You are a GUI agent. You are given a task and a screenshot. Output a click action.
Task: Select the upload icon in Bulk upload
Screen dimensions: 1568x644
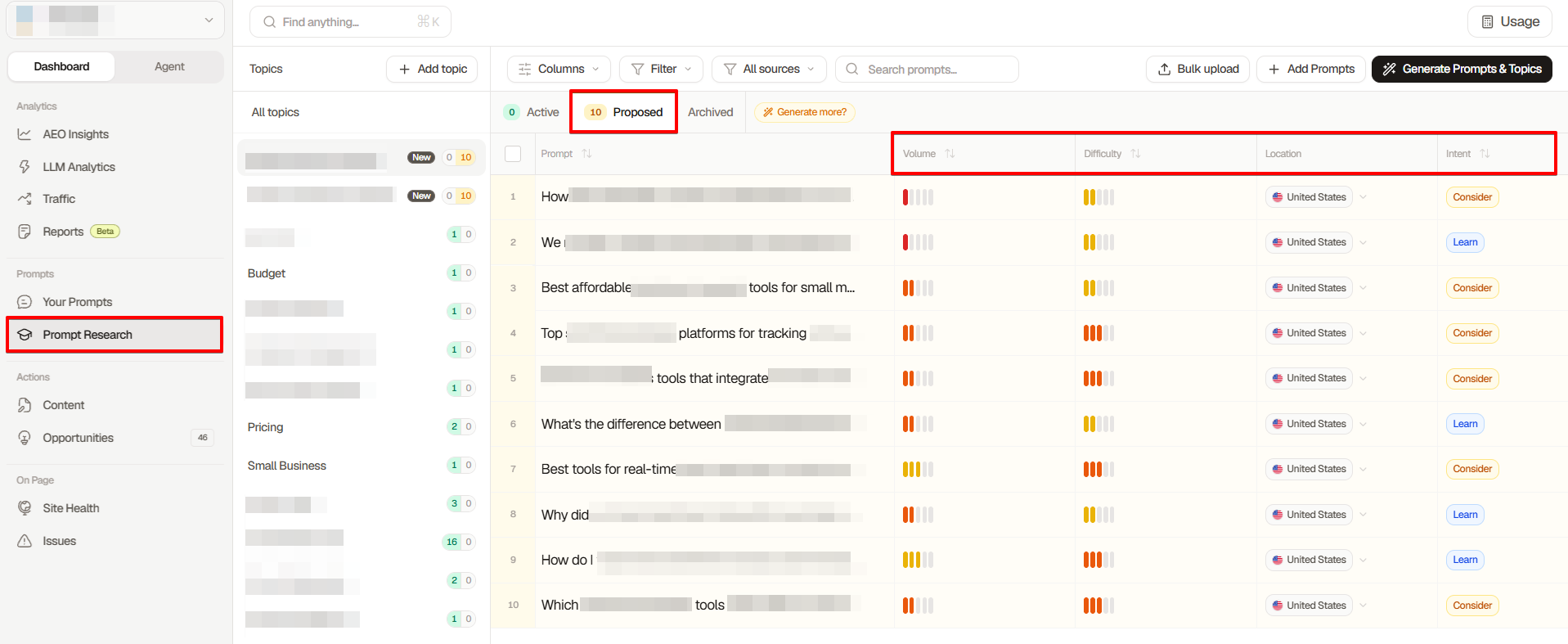[1164, 70]
